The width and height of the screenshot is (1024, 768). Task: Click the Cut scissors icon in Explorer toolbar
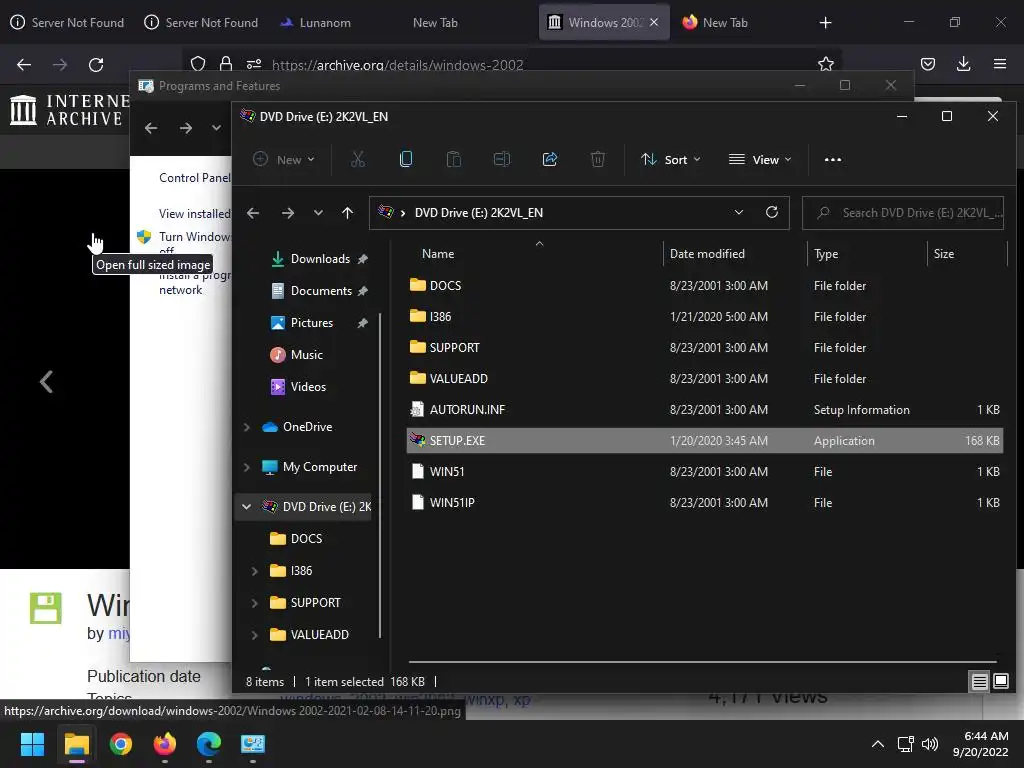[358, 159]
